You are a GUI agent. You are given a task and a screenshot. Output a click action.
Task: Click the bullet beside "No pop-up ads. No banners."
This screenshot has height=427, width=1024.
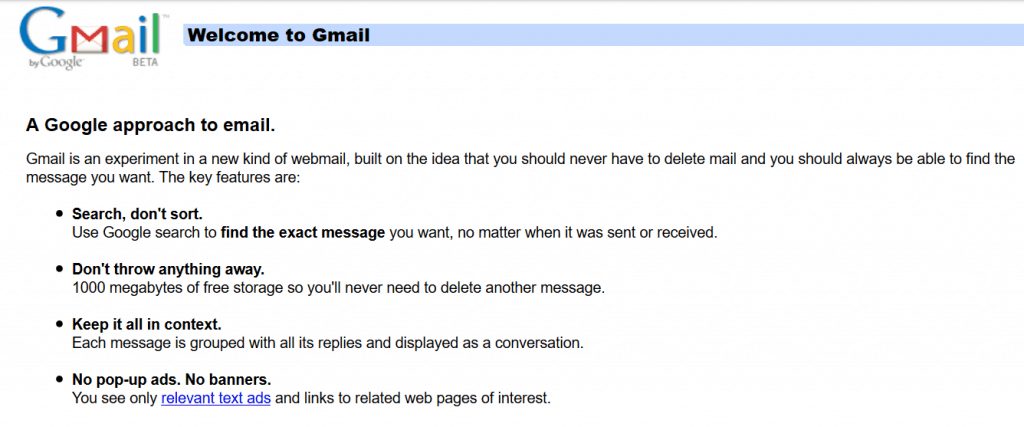pyautogui.click(x=59, y=380)
